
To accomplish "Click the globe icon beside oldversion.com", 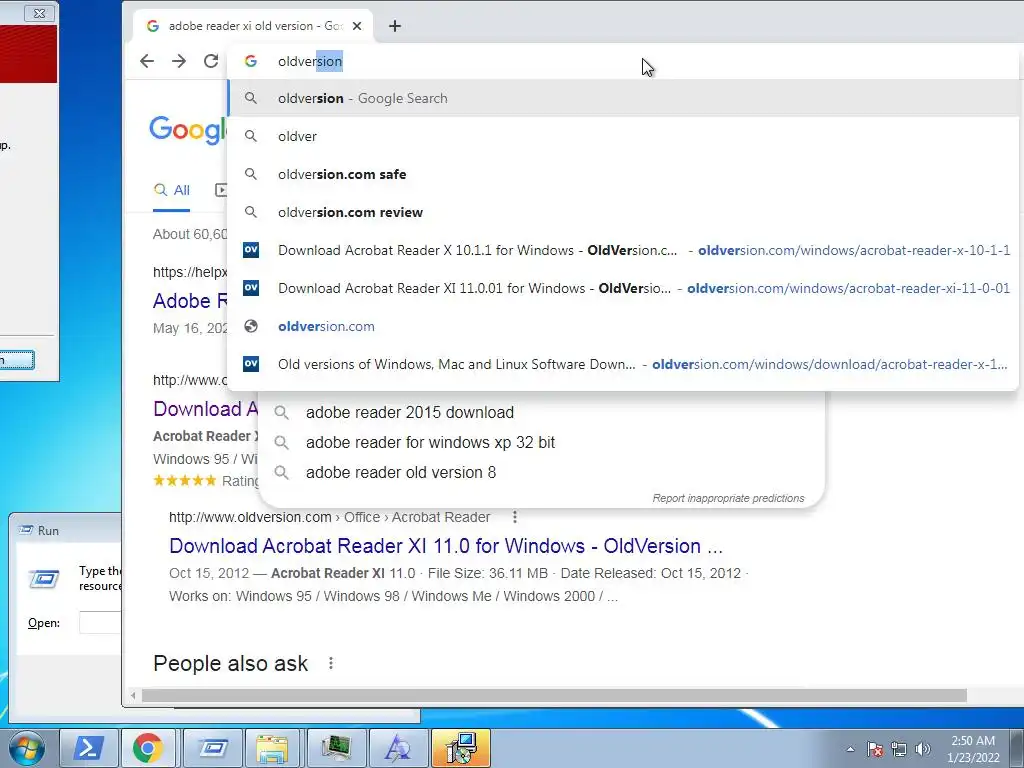I will click(x=251, y=326).
